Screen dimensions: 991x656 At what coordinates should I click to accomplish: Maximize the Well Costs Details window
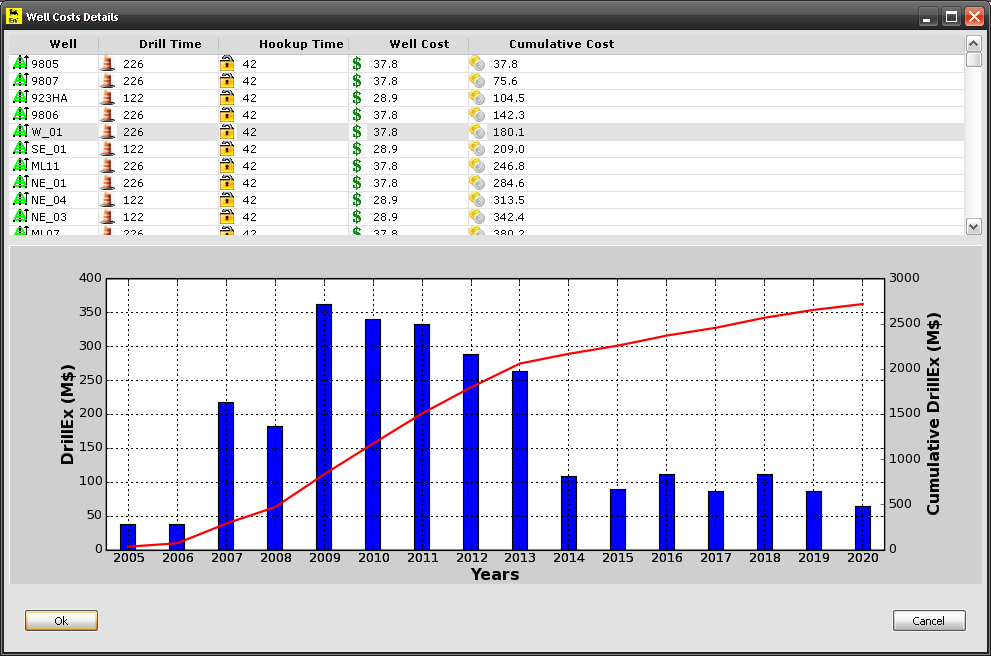point(951,17)
